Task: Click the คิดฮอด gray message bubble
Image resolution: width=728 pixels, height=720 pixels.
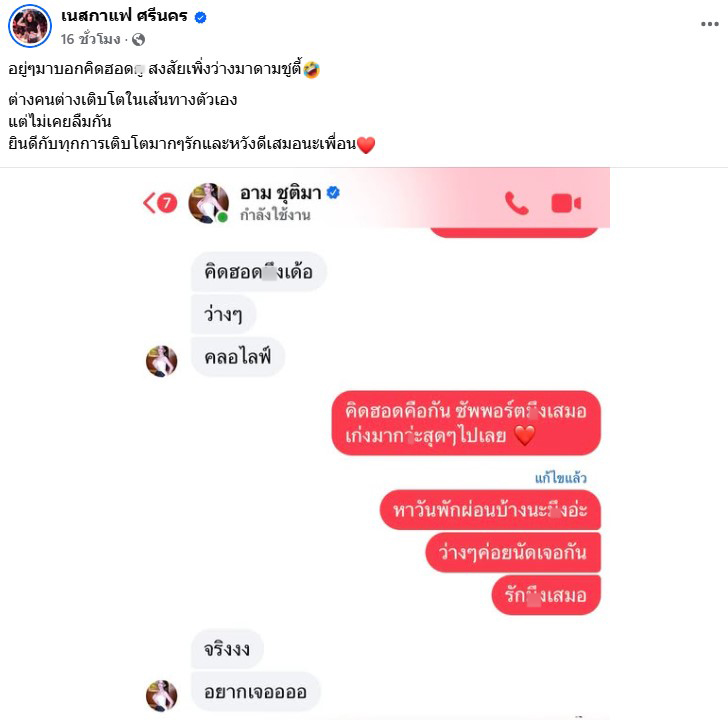Action: (x=259, y=272)
